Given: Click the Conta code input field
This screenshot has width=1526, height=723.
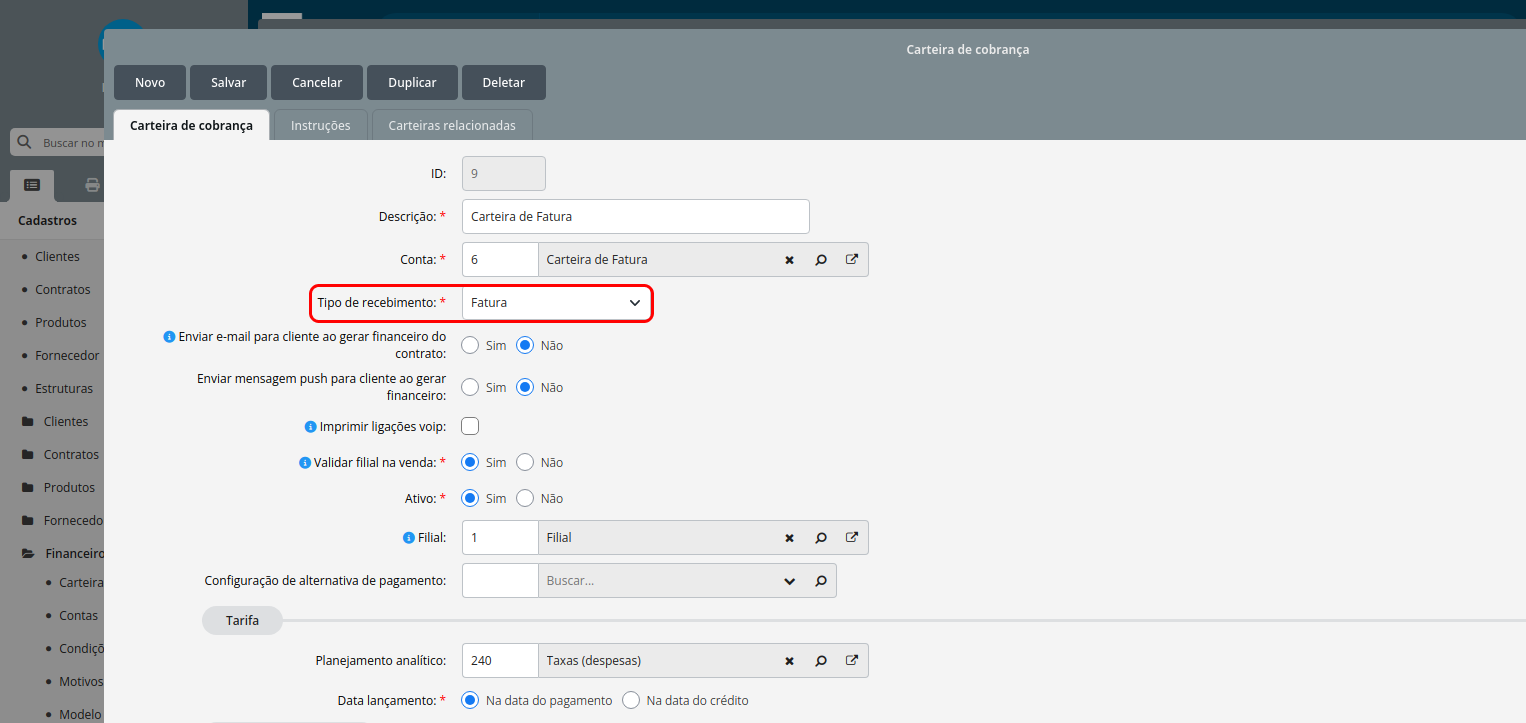Looking at the screenshot, I should point(500,260).
